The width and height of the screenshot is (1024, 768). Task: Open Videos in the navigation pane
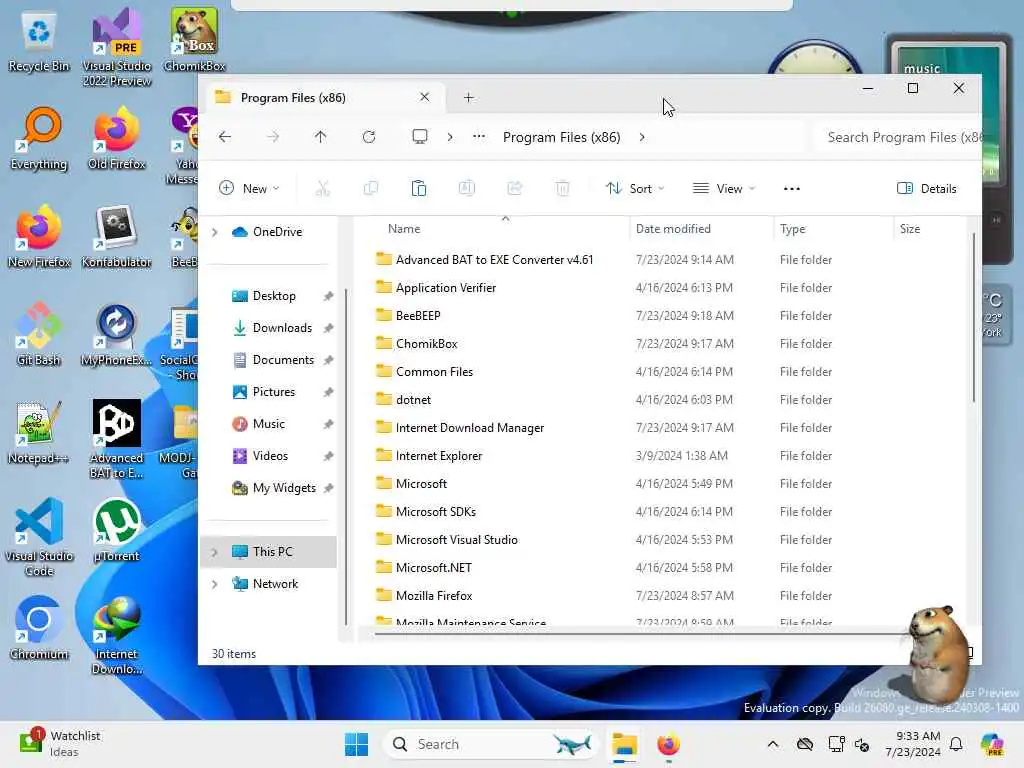tap(270, 456)
